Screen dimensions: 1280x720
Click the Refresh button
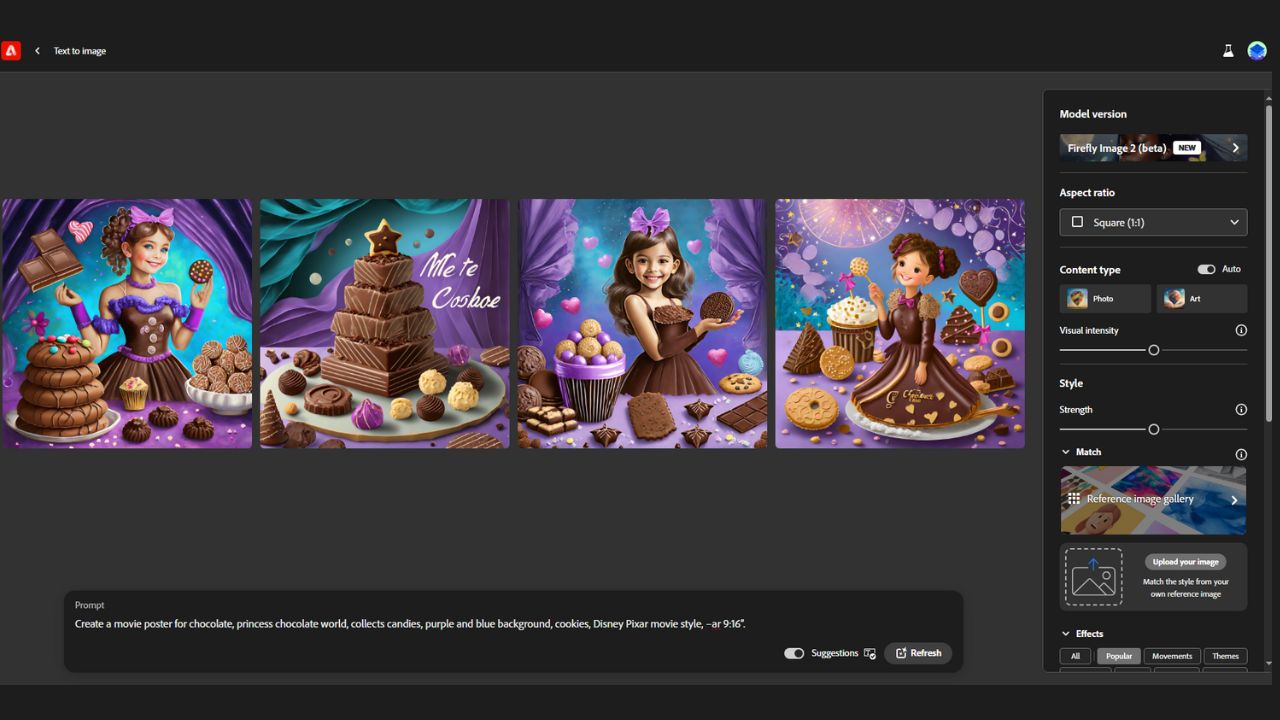click(918, 653)
